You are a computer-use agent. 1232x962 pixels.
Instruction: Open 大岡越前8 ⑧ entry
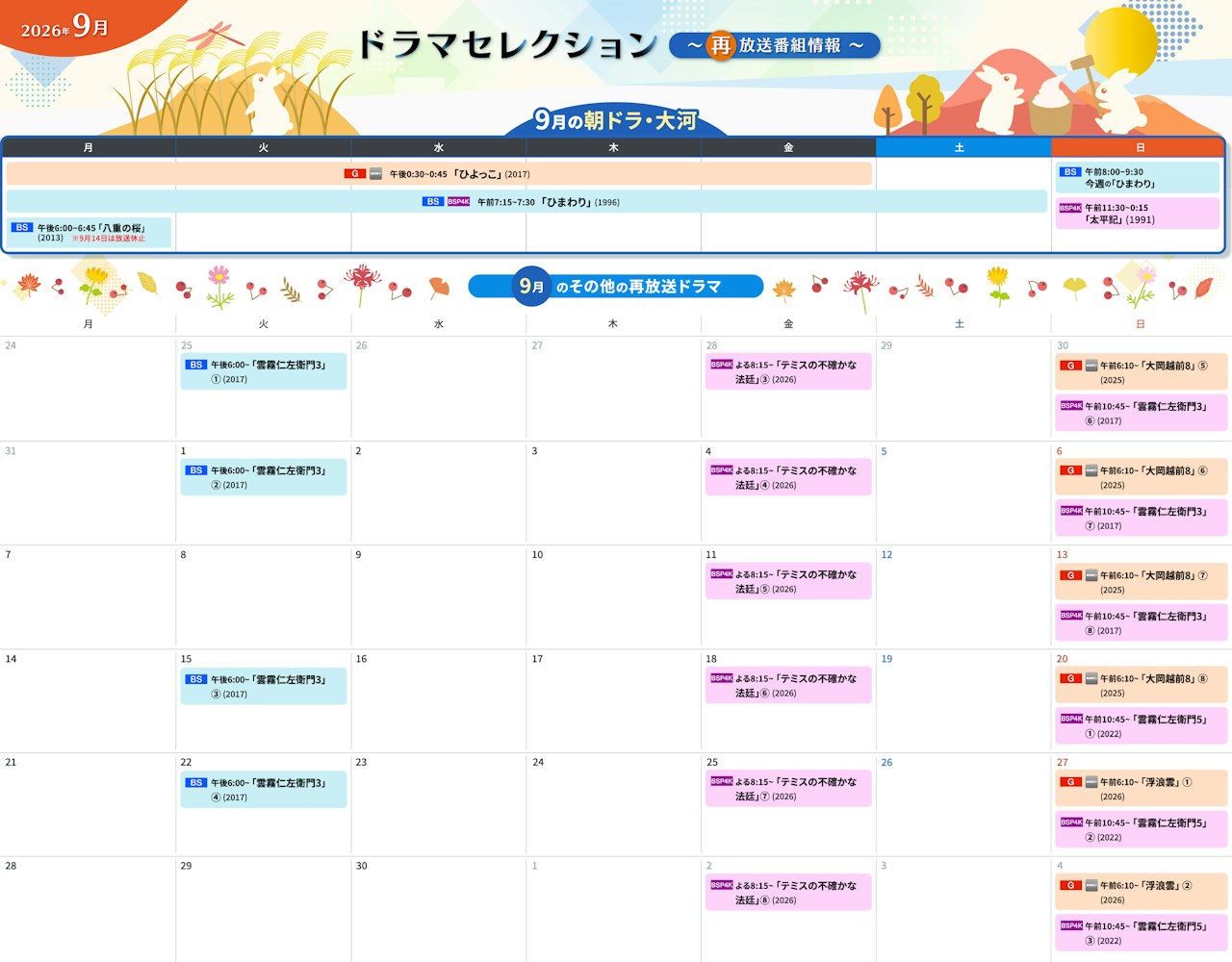[1142, 685]
